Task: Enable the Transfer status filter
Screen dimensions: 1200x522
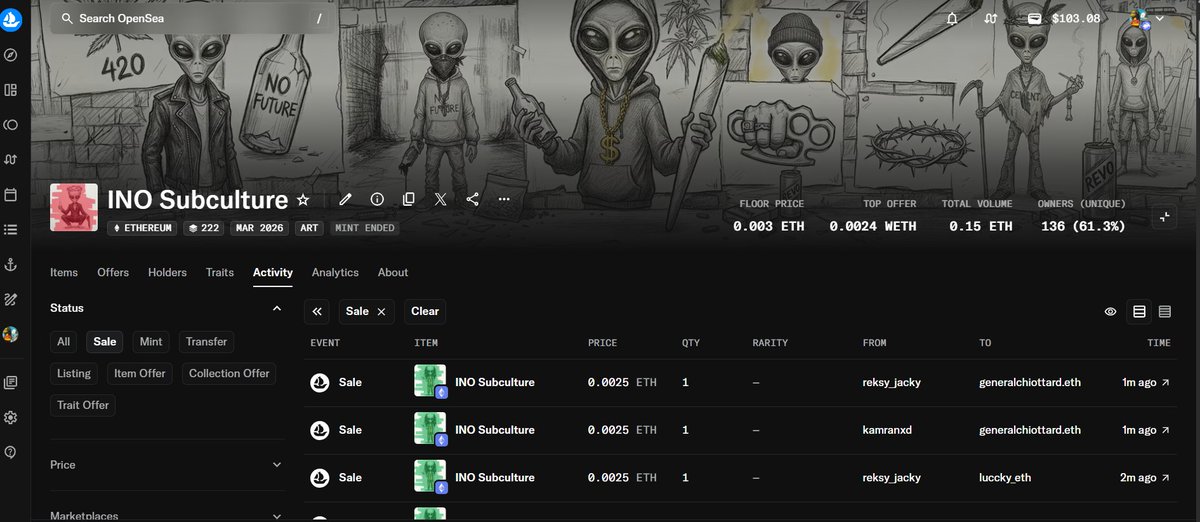Action: click(206, 342)
